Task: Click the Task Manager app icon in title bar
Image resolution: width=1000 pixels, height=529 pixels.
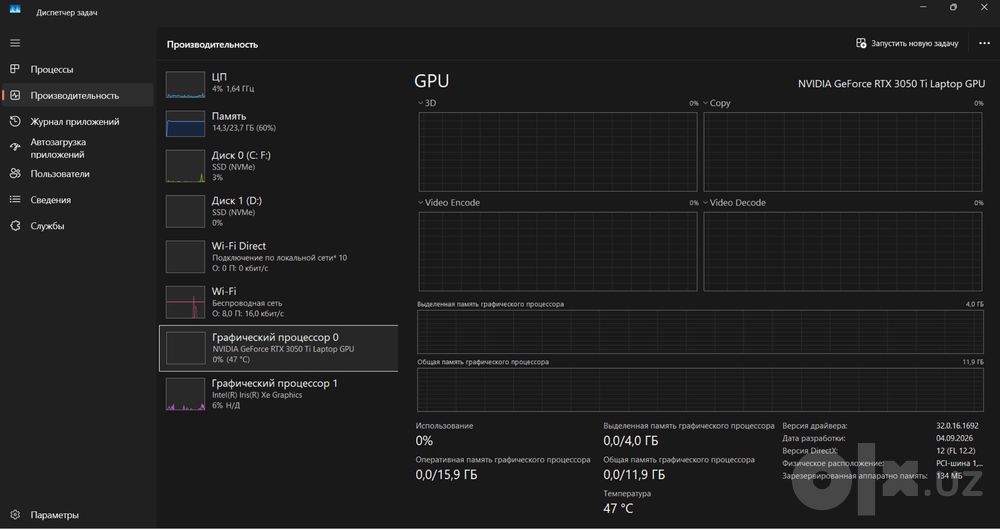Action: tap(15, 10)
